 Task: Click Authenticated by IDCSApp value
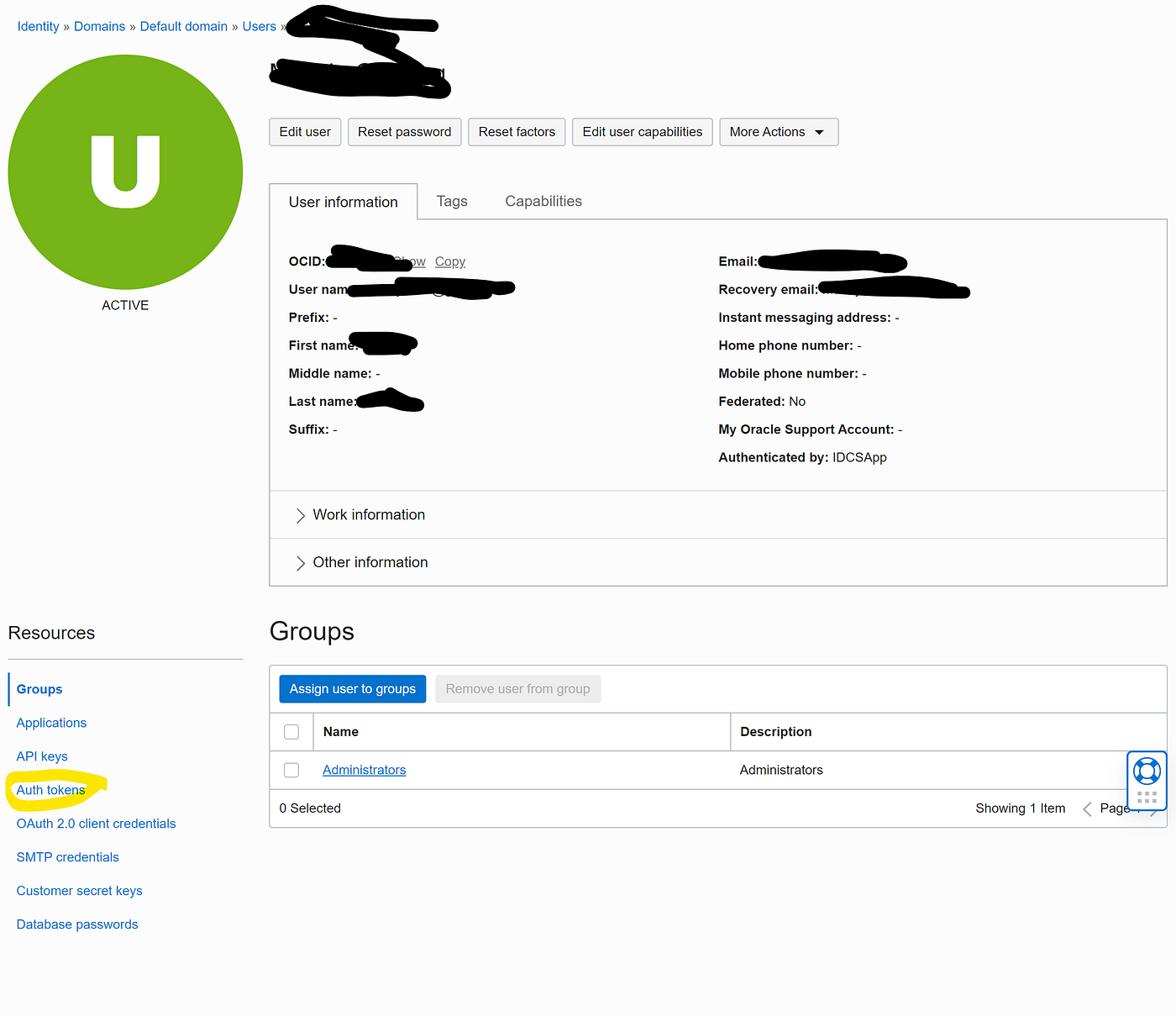[x=859, y=457]
